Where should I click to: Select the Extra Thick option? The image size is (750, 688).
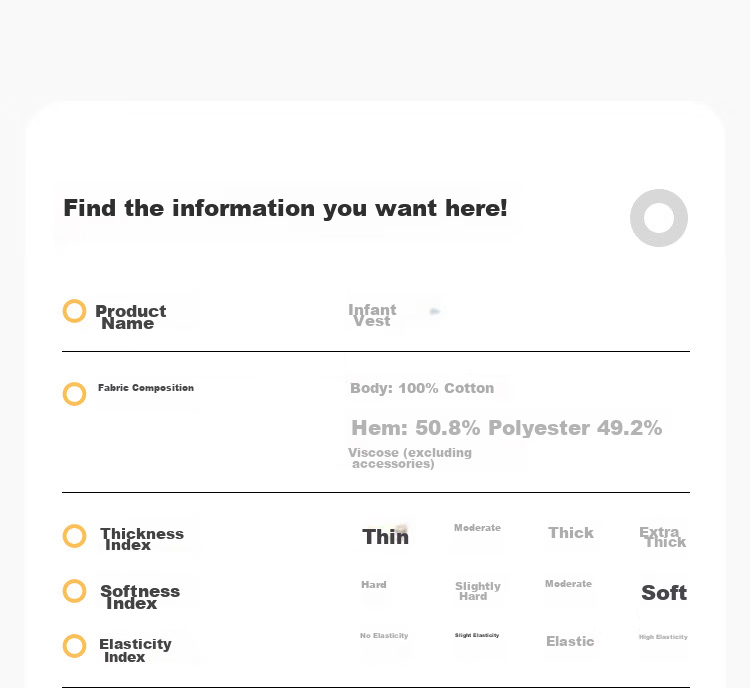click(662, 537)
